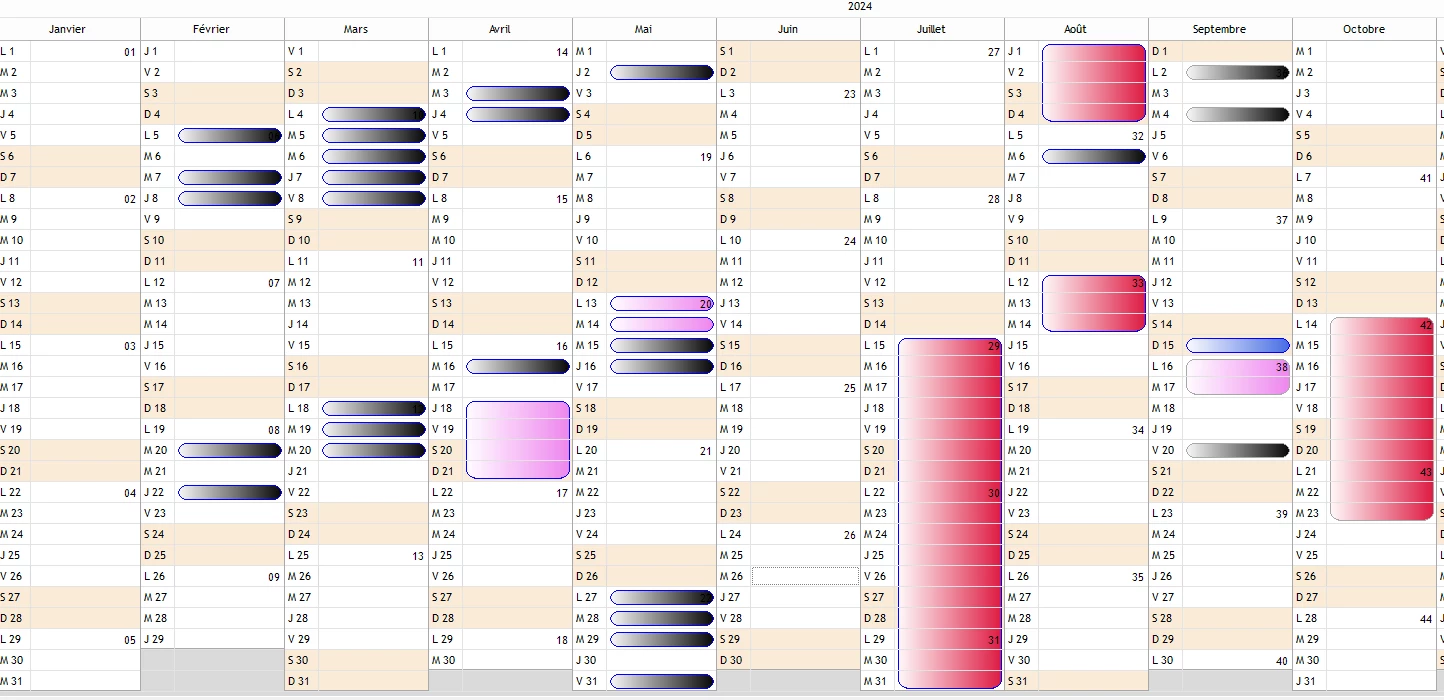The width and height of the screenshot is (1444, 700).
Task: Open the gray event on Mai M 15
Action: click(x=662, y=345)
